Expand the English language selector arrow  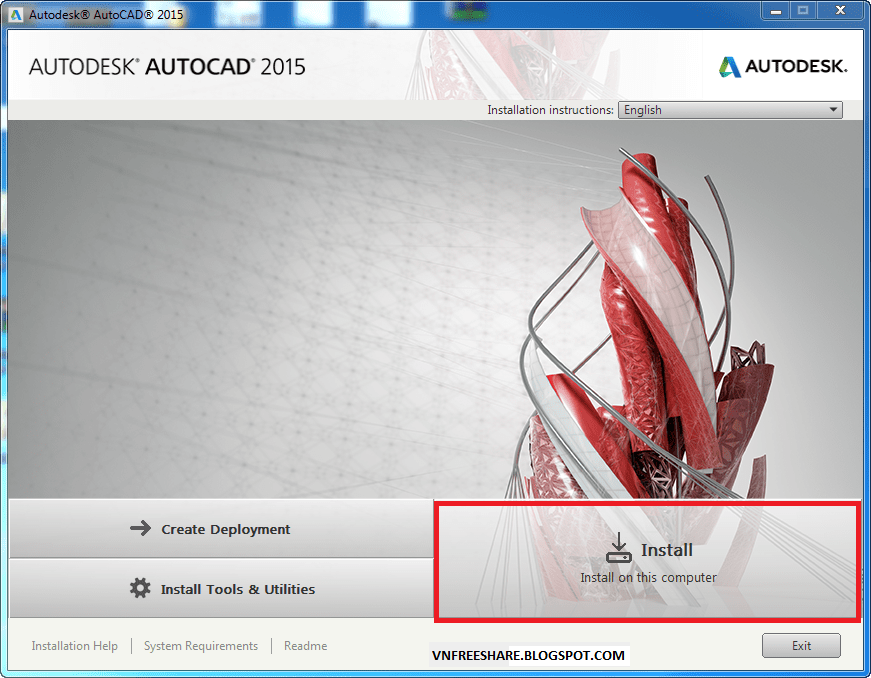pos(832,110)
